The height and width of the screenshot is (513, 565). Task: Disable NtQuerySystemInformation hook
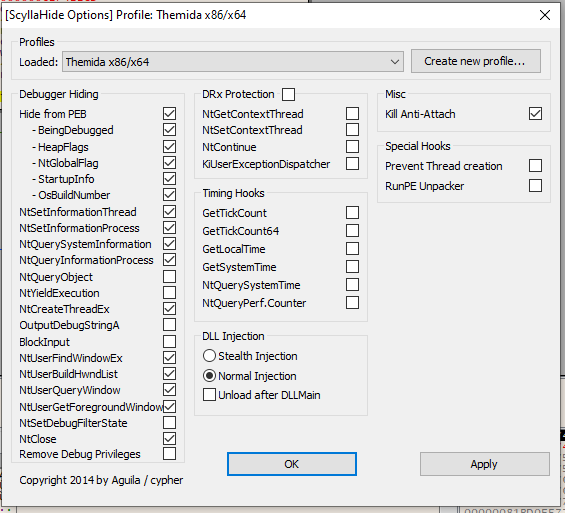click(x=169, y=244)
